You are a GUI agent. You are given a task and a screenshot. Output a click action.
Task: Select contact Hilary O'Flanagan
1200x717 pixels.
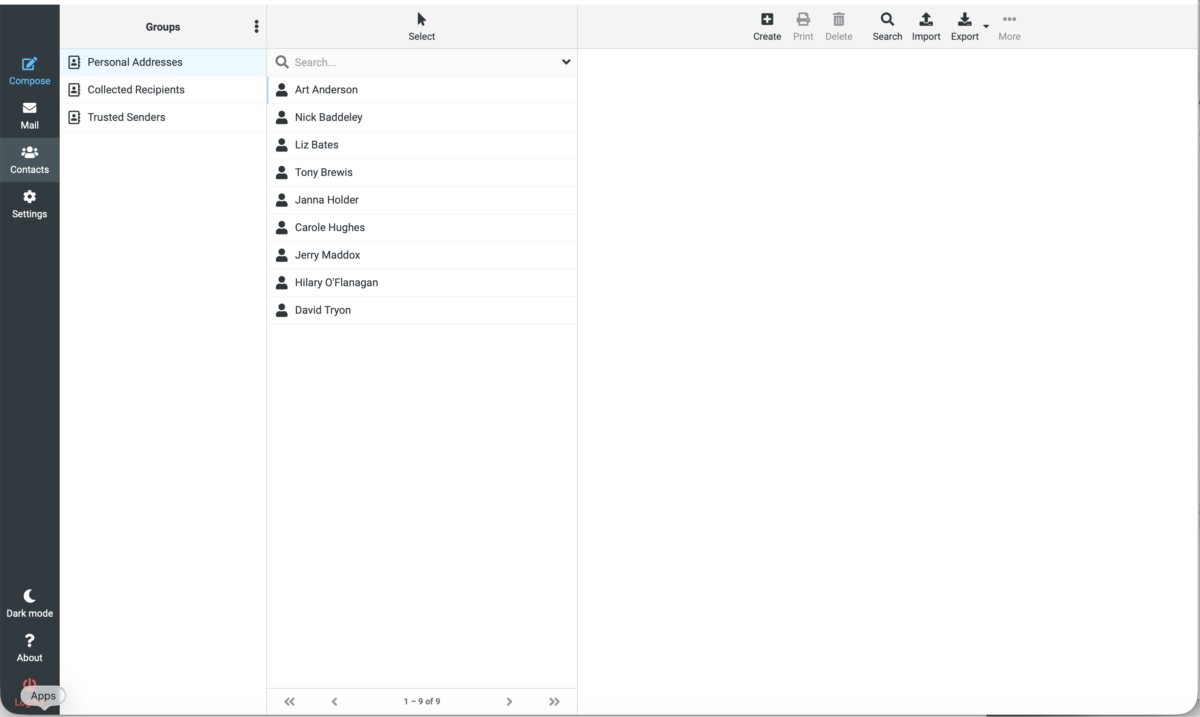tap(422, 282)
